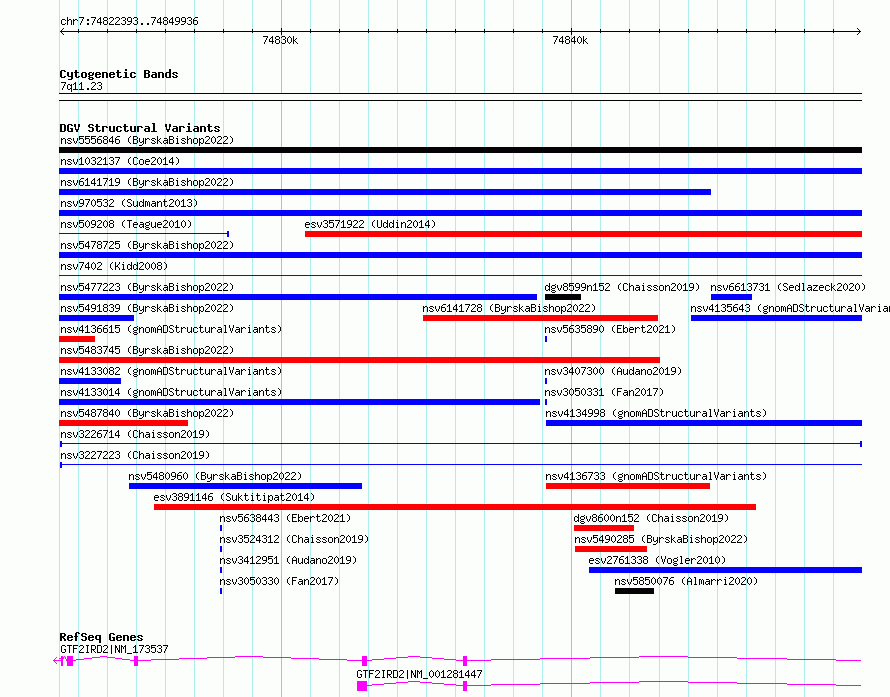
Task: Select the blue nsv5480960 variant bar
Action: click(245, 486)
